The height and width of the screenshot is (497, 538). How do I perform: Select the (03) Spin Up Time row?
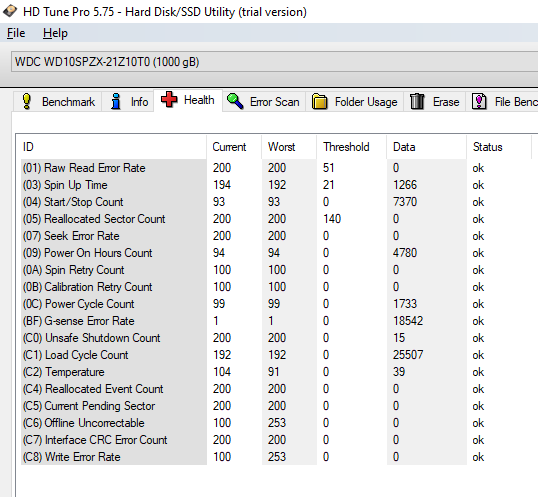277,185
